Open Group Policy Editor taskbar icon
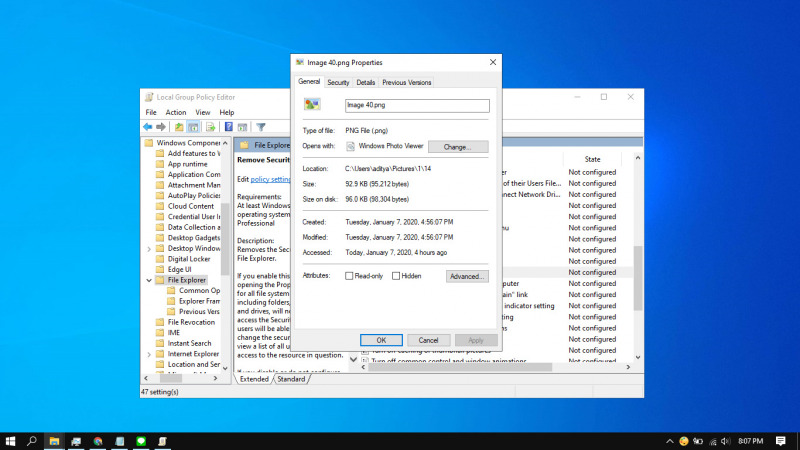800x450 pixels. [x=162, y=441]
